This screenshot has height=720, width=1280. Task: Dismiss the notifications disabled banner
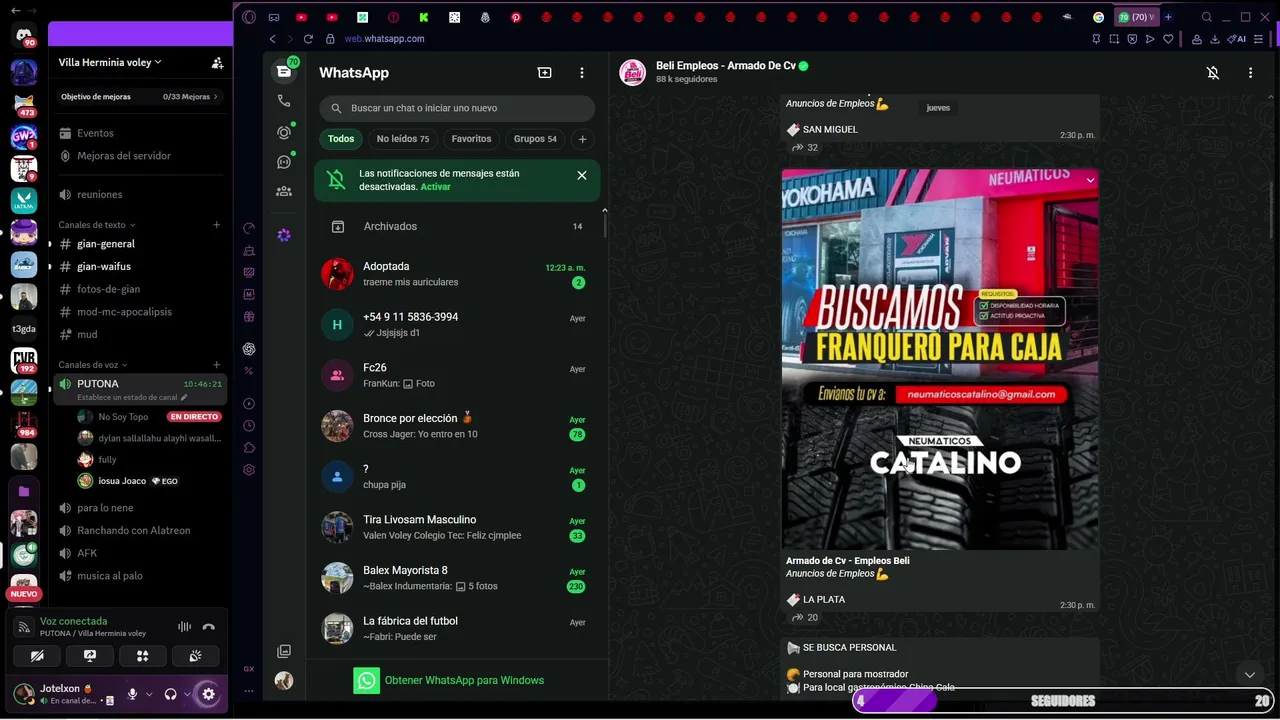582,176
